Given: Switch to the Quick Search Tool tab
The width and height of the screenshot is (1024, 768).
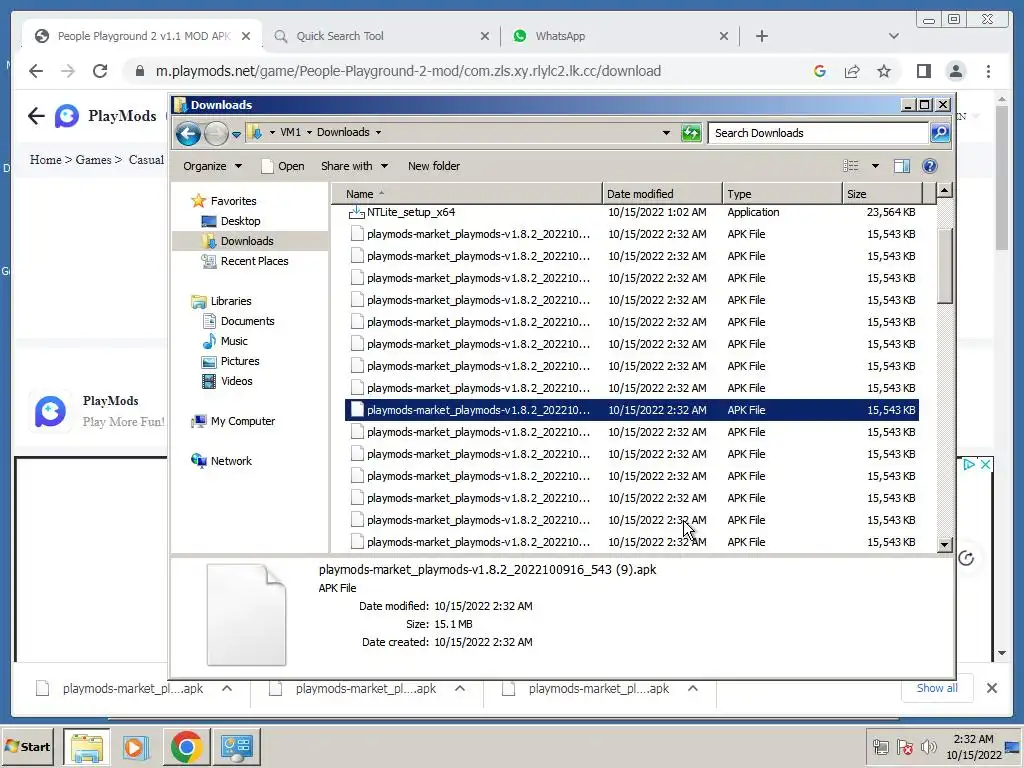Looking at the screenshot, I should point(381,37).
